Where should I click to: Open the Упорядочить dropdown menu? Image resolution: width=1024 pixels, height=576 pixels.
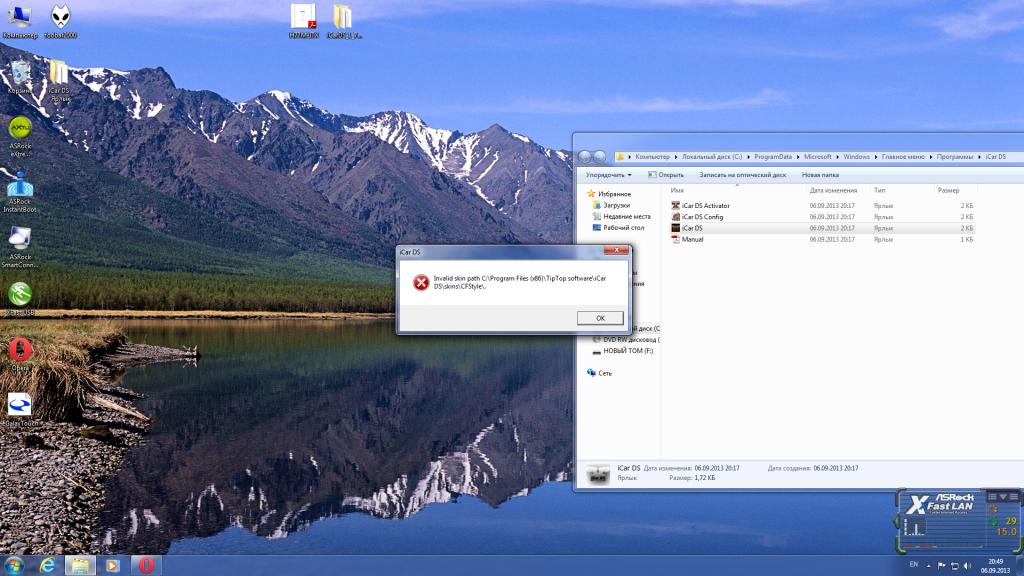(608, 175)
